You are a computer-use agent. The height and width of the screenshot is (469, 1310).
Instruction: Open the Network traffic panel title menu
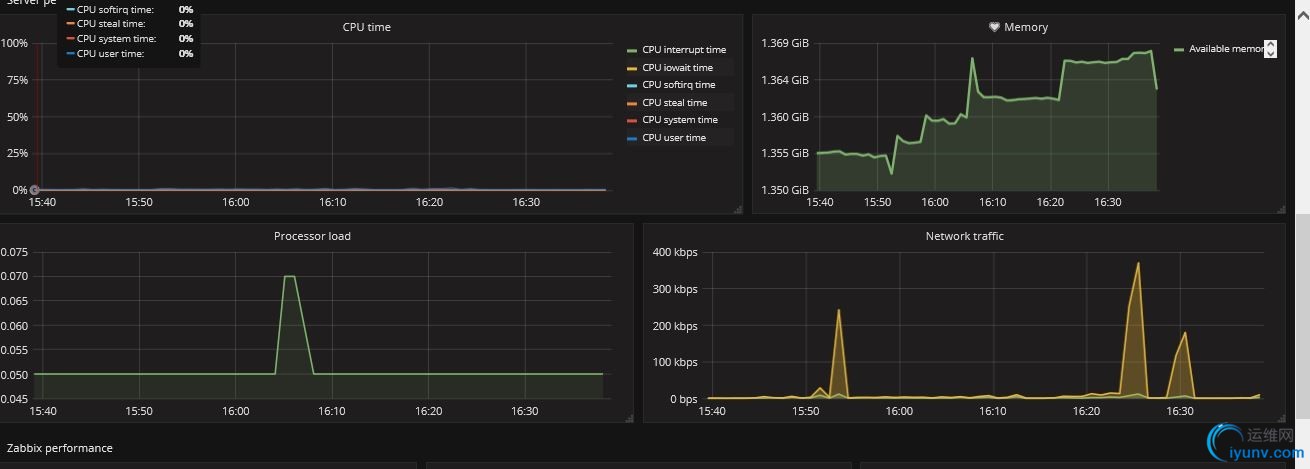[965, 236]
